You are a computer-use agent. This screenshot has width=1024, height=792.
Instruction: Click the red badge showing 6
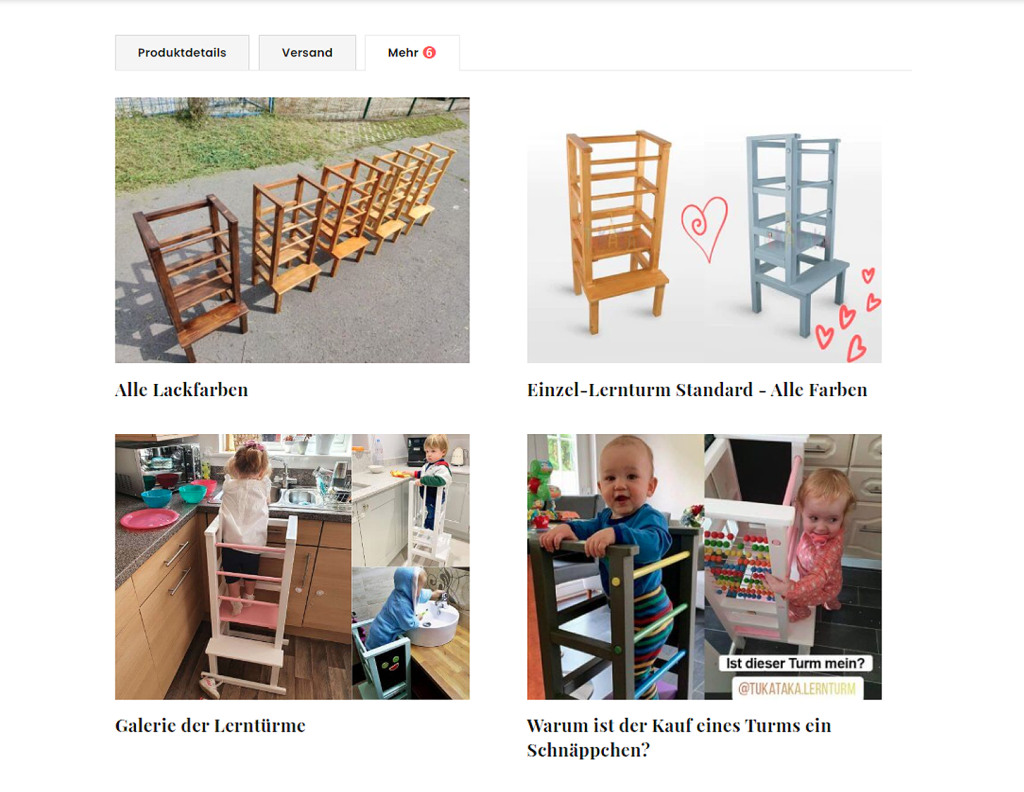pyautogui.click(x=429, y=52)
